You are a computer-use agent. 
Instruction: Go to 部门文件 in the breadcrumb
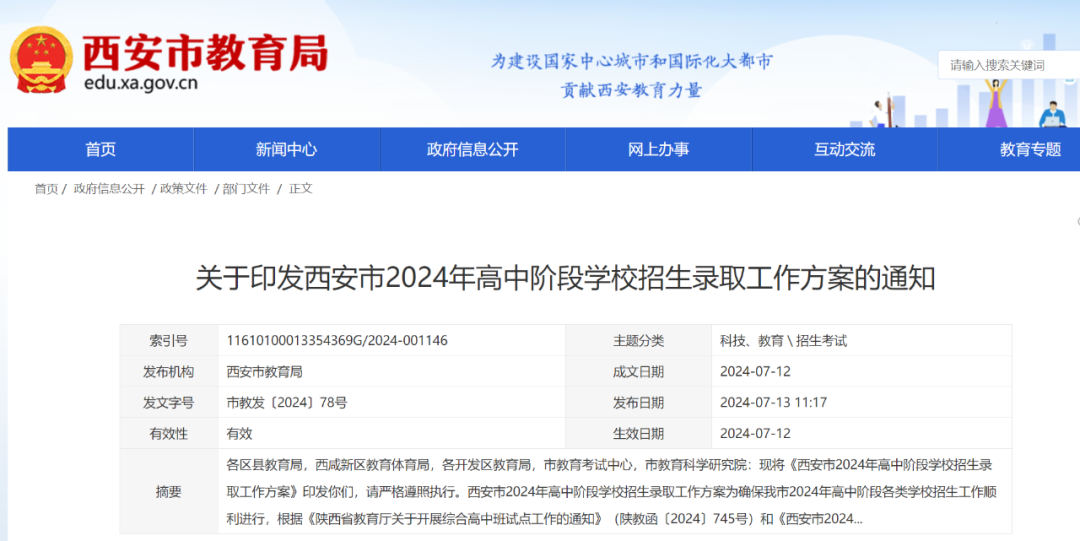click(x=246, y=189)
